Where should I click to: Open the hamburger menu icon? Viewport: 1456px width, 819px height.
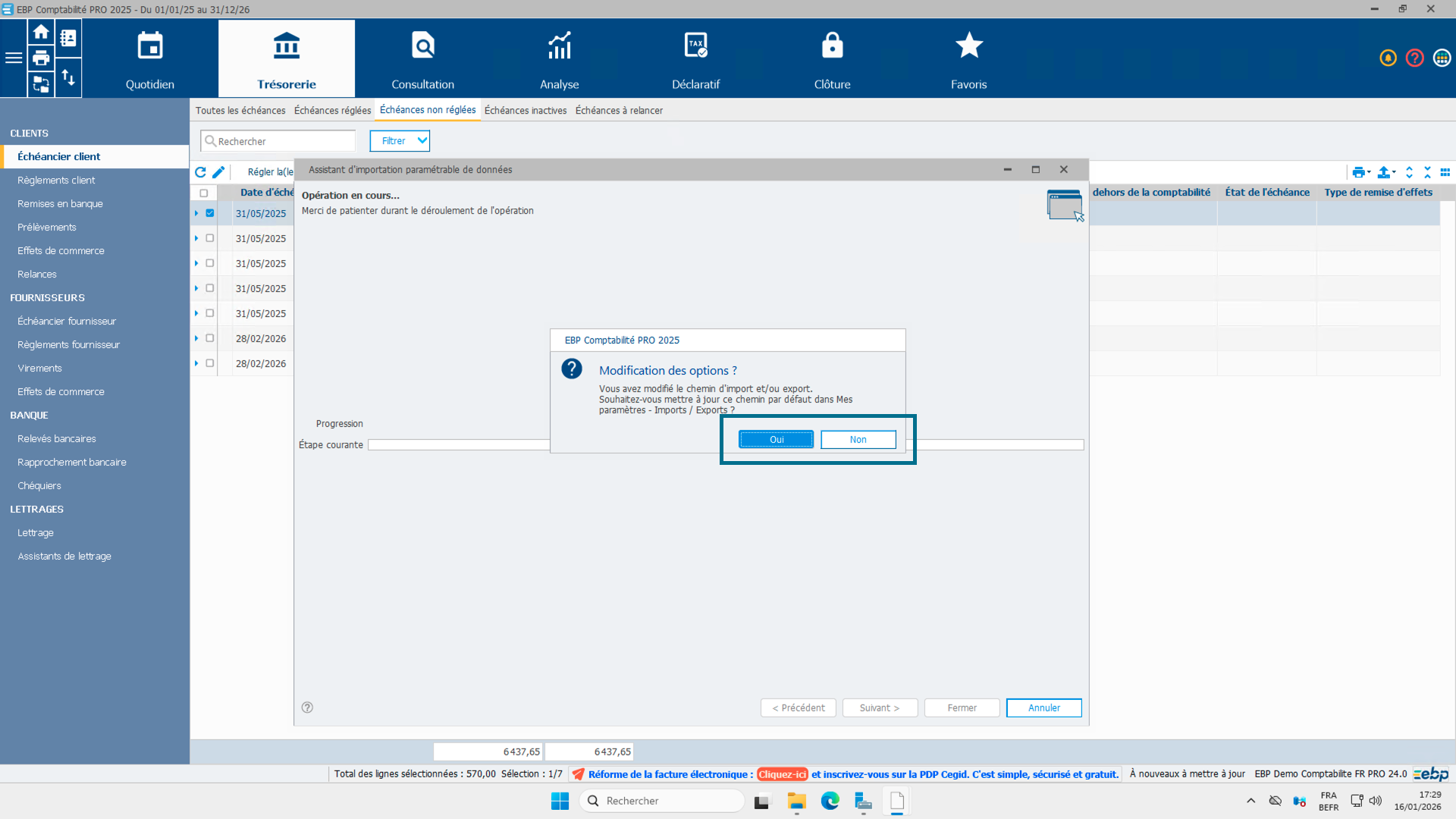tap(14, 58)
